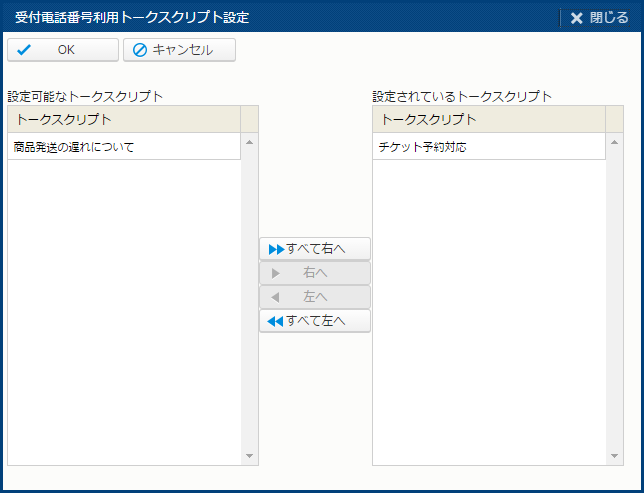Image resolution: width=644 pixels, height=493 pixels.
Task: Move all scripts left with すべて左へ
Action: tap(315, 321)
